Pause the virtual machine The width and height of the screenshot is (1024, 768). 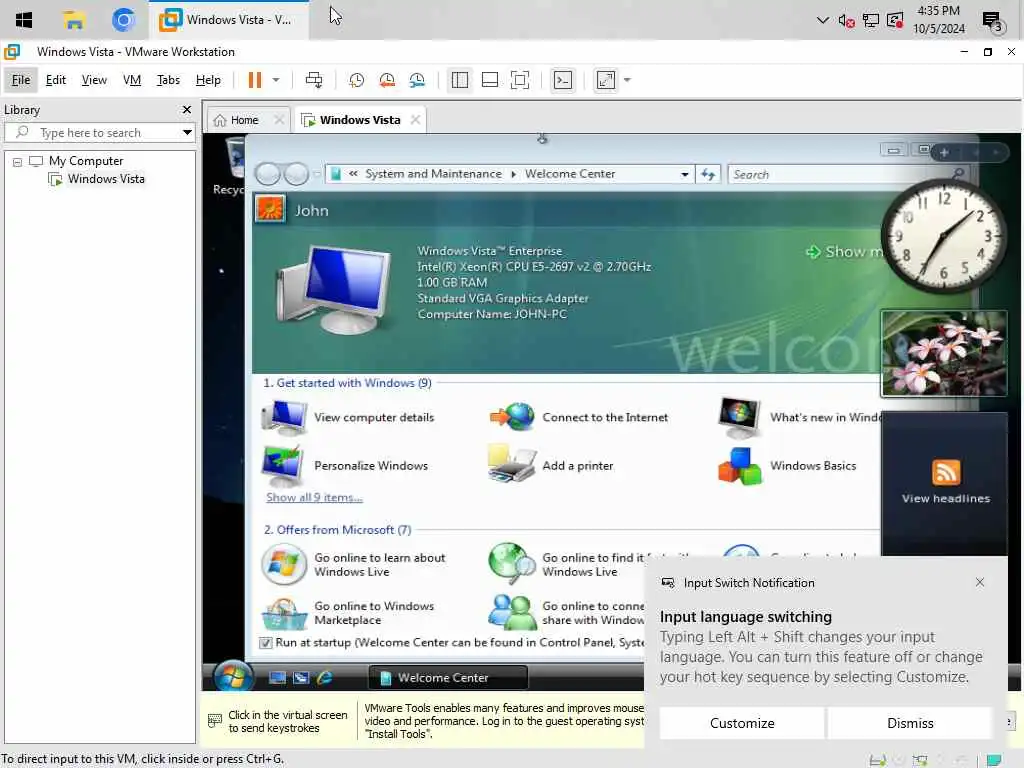(x=255, y=80)
